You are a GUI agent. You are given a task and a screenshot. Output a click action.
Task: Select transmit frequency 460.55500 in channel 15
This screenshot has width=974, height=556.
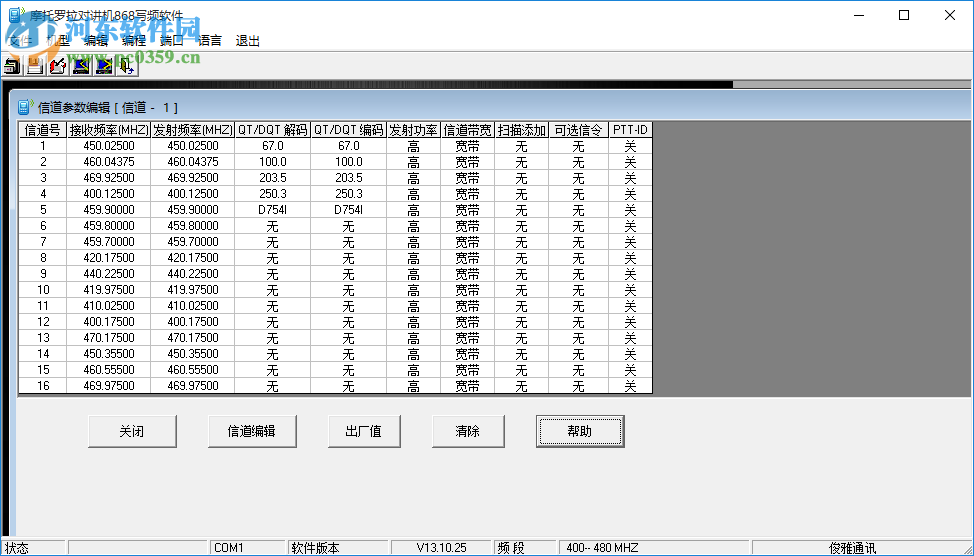click(x=193, y=370)
